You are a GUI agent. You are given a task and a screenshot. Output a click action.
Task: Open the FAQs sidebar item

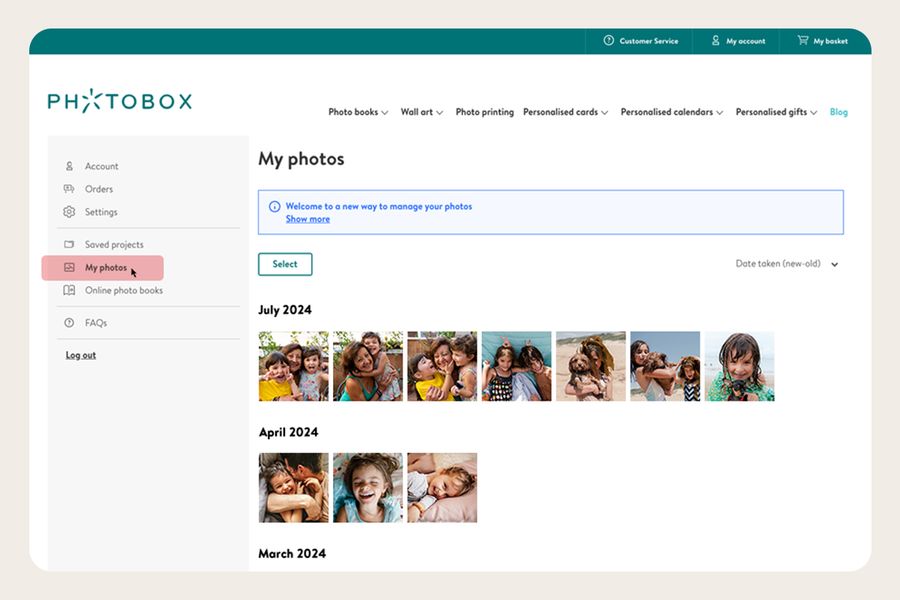[95, 323]
